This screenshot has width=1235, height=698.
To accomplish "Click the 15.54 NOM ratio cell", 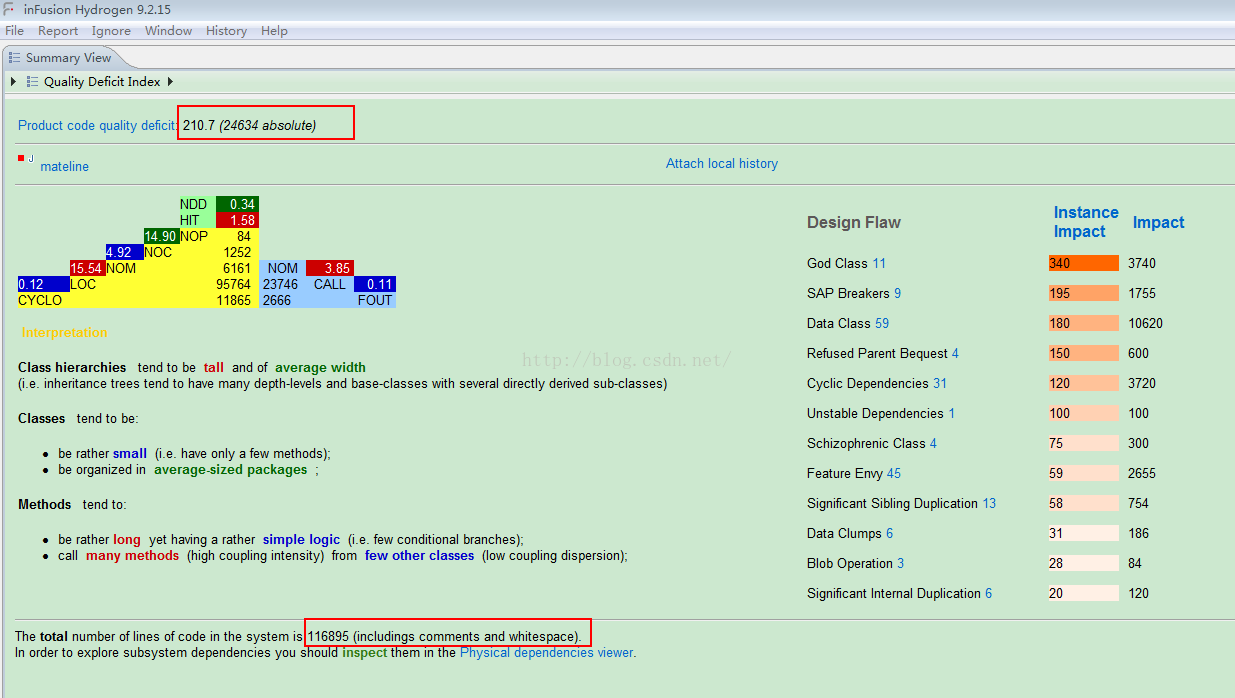I will [87, 268].
